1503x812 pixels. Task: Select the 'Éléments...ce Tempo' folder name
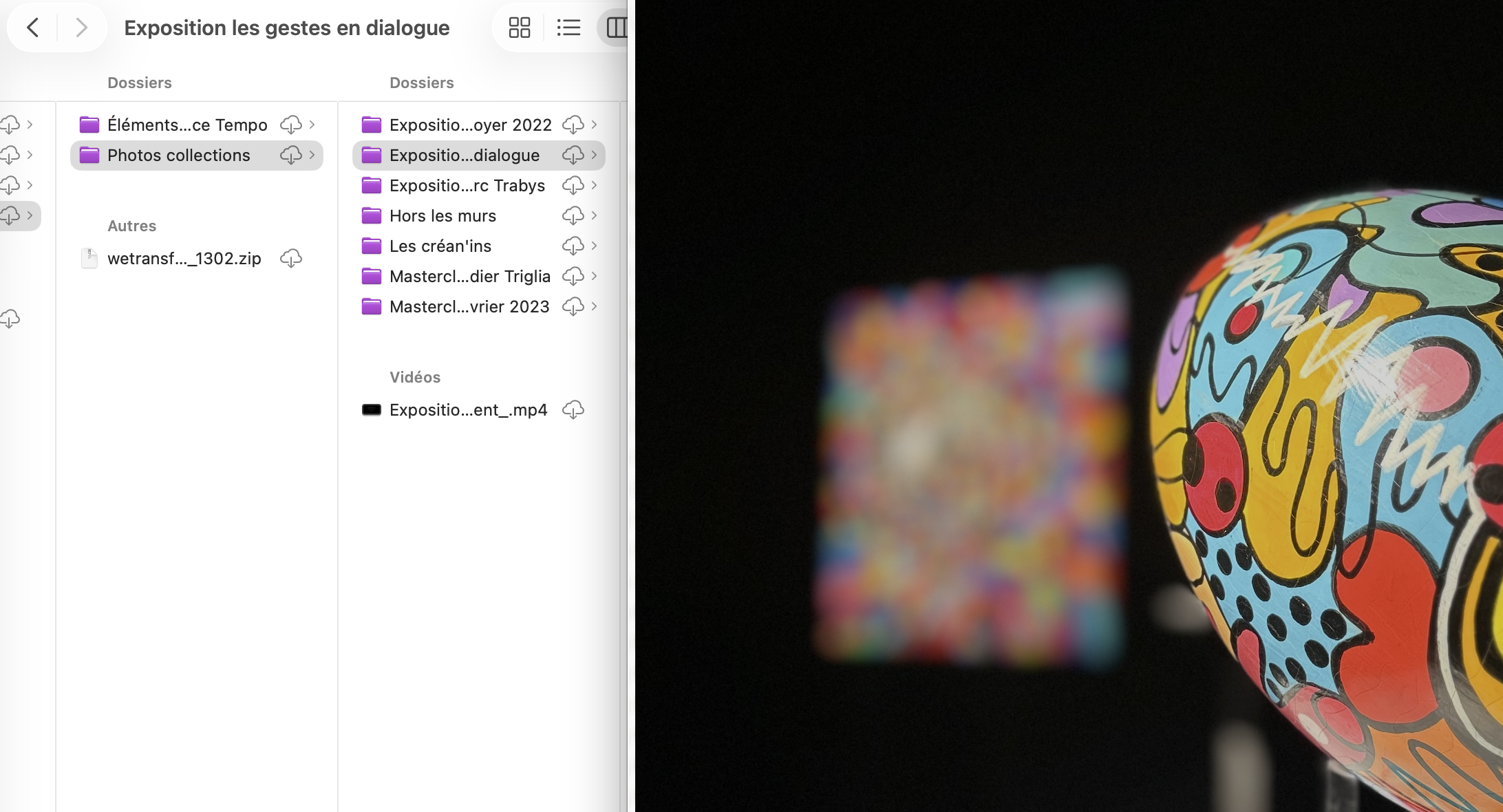[187, 125]
